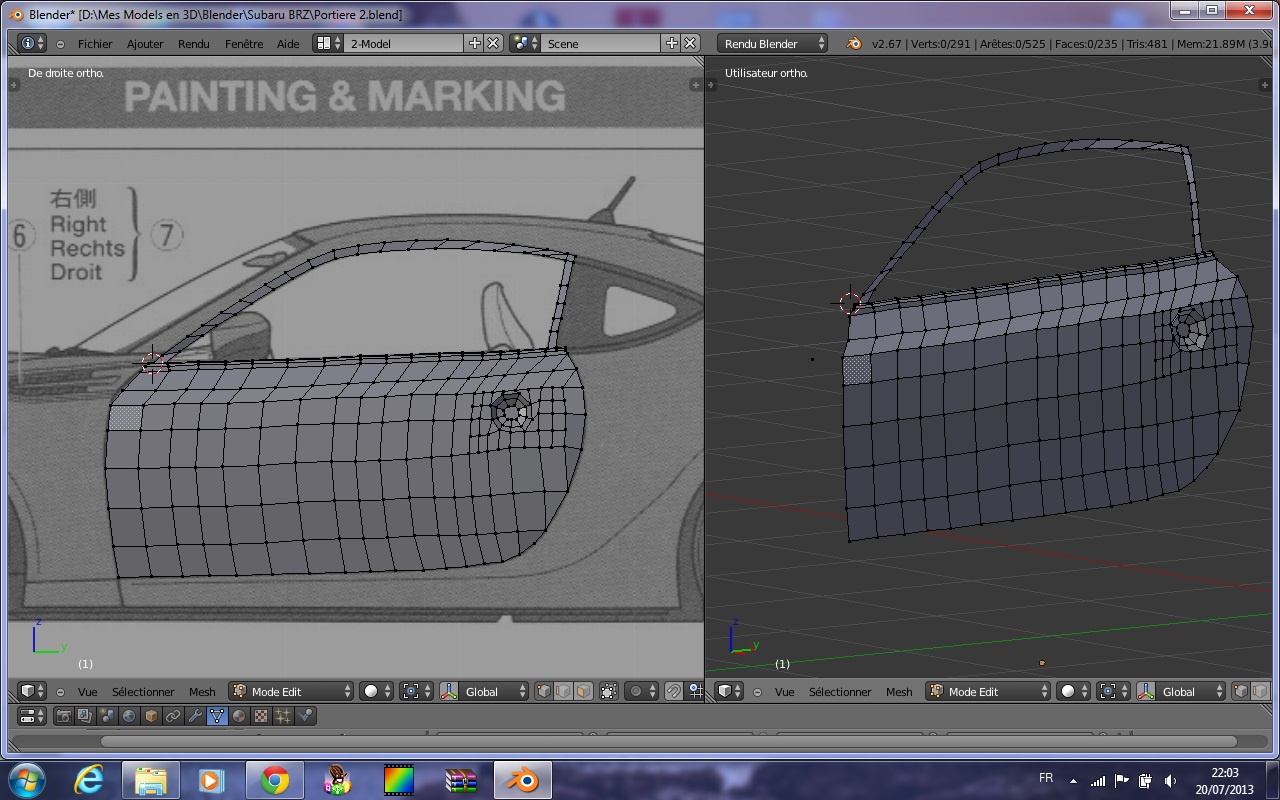The width and height of the screenshot is (1280, 800).
Task: Open the Rendu menu
Action: click(194, 44)
